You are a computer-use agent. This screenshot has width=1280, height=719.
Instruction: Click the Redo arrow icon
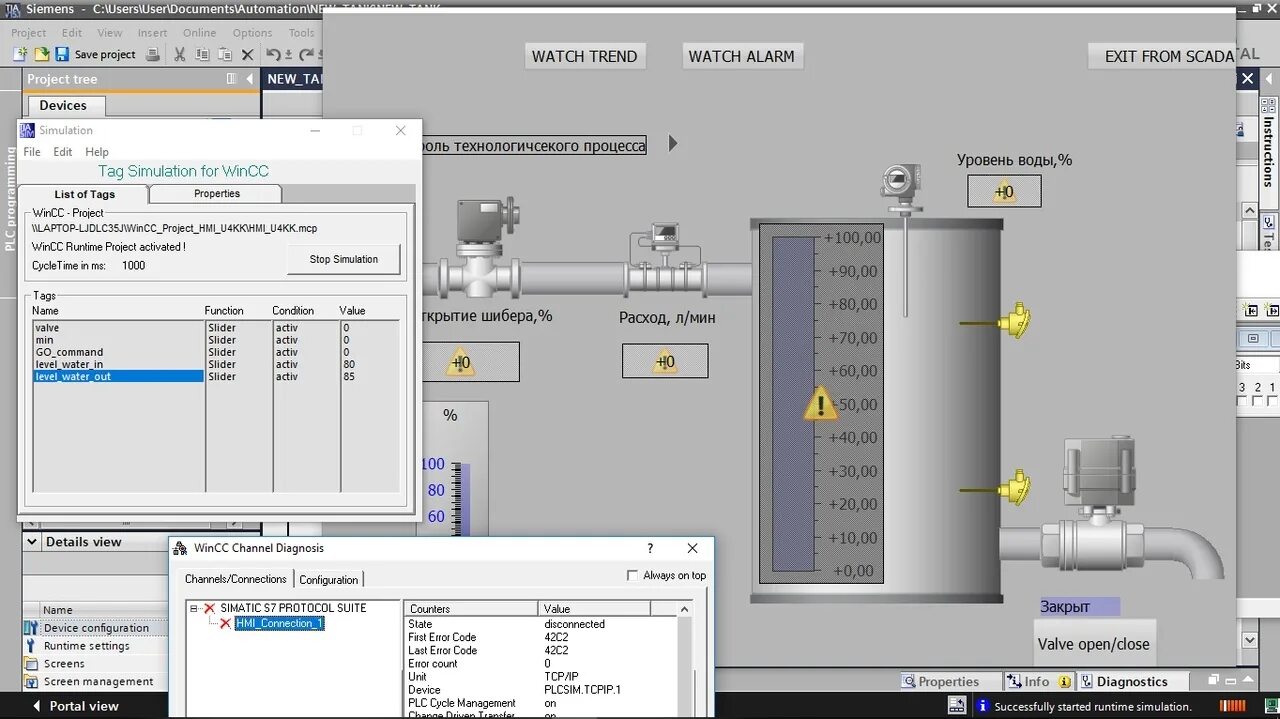[306, 54]
